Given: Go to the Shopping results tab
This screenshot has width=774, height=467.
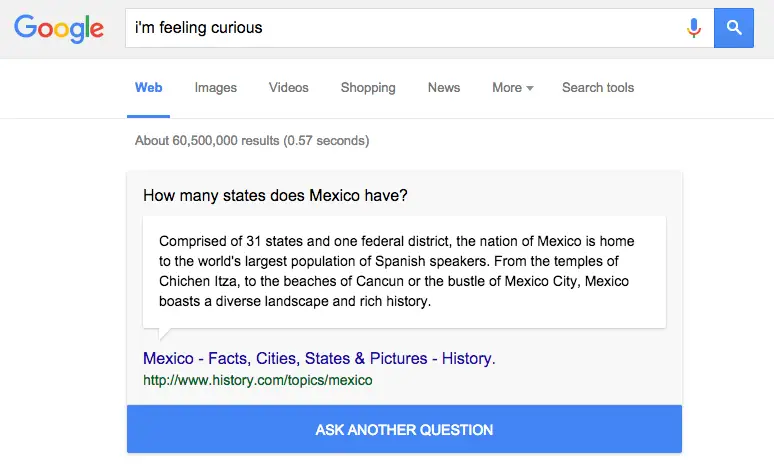Looking at the screenshot, I should [x=368, y=88].
